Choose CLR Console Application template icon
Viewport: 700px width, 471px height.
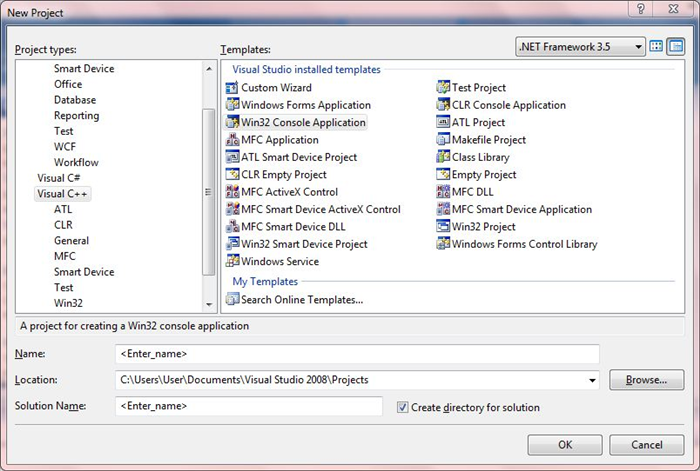pyautogui.click(x=443, y=105)
